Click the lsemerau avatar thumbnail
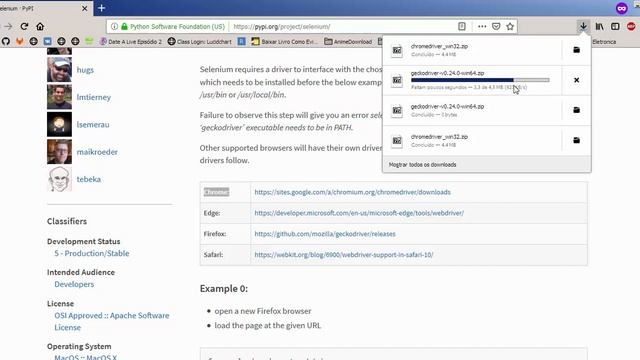 click(x=59, y=124)
